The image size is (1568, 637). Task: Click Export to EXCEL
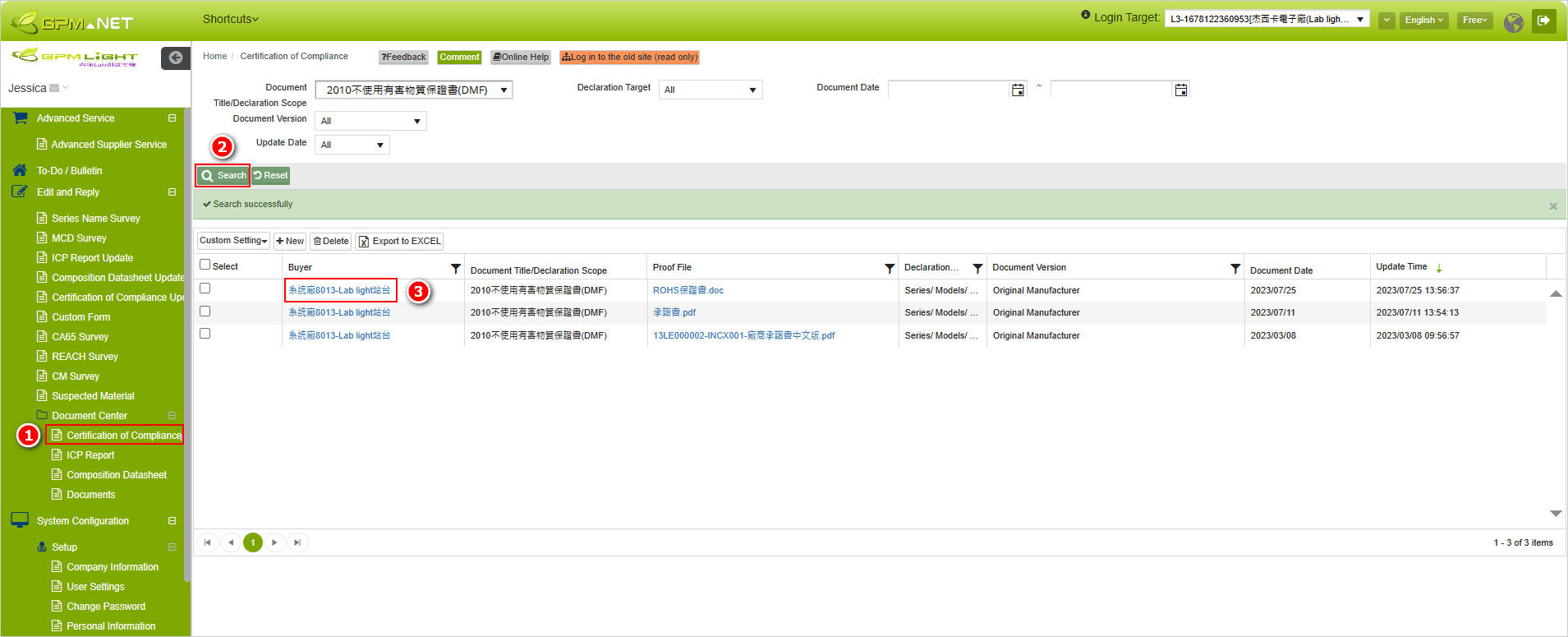tap(399, 241)
